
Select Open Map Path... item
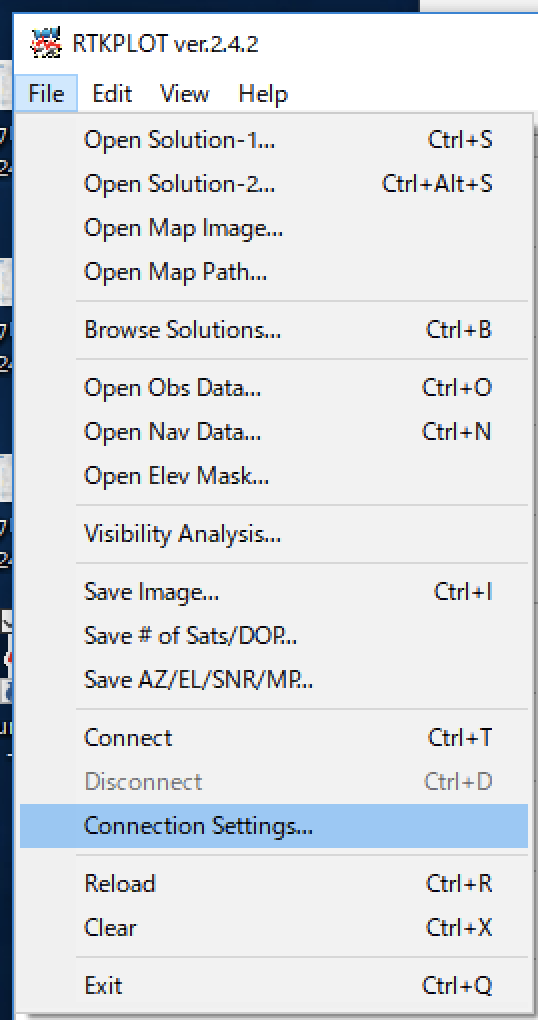click(274, 272)
